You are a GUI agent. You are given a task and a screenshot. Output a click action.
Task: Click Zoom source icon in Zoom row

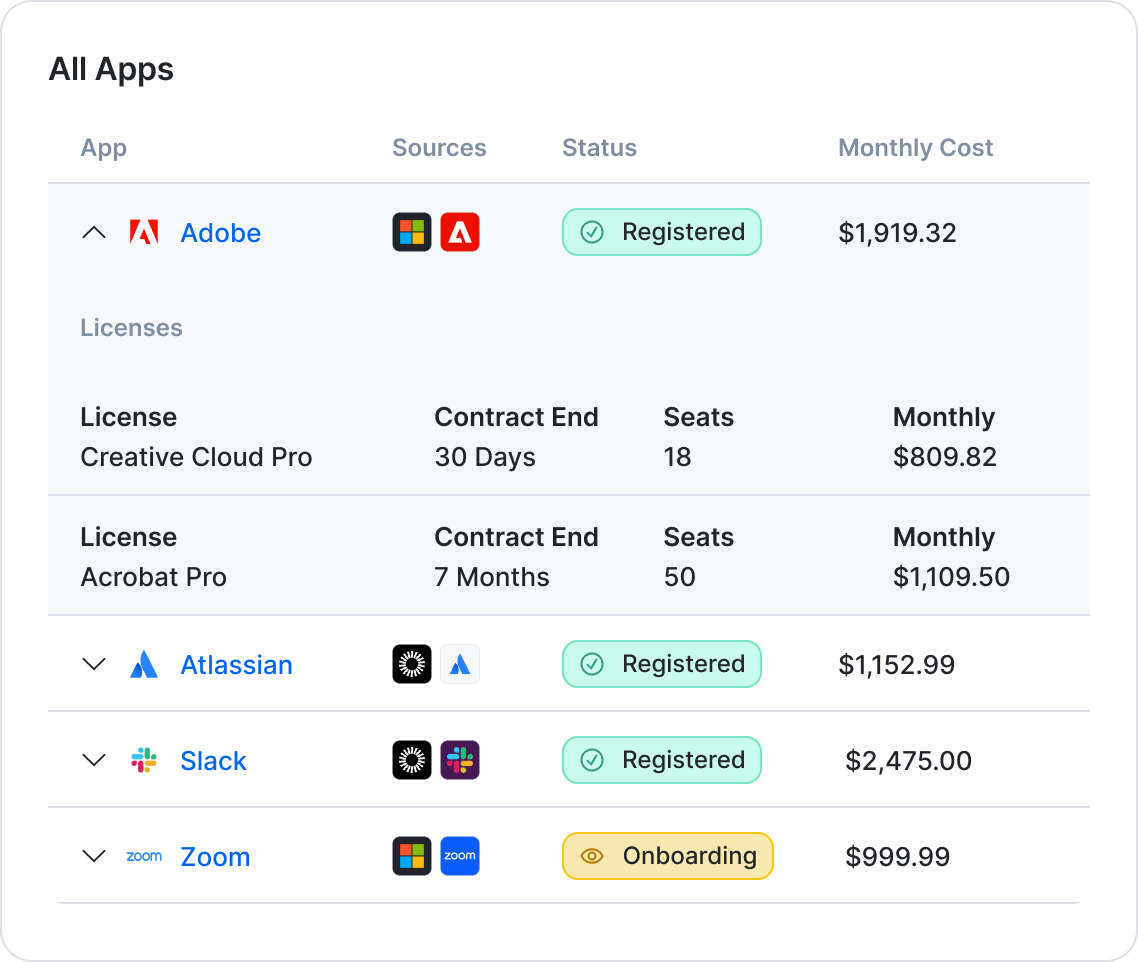(460, 856)
